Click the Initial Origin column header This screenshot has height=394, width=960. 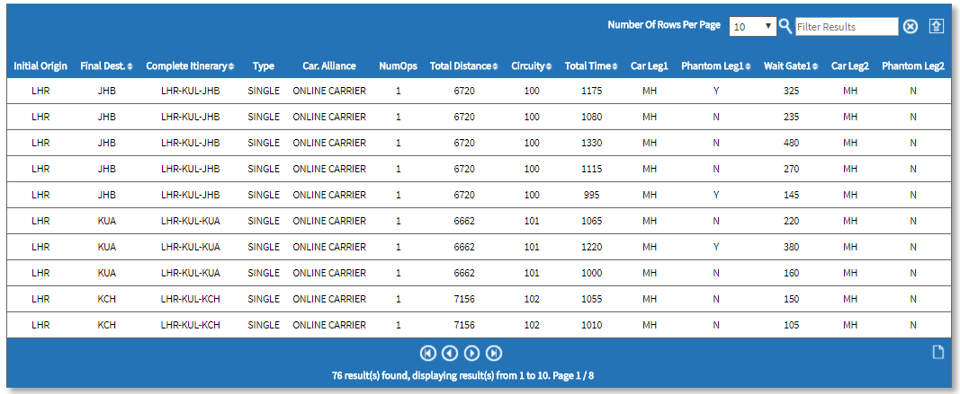click(40, 66)
